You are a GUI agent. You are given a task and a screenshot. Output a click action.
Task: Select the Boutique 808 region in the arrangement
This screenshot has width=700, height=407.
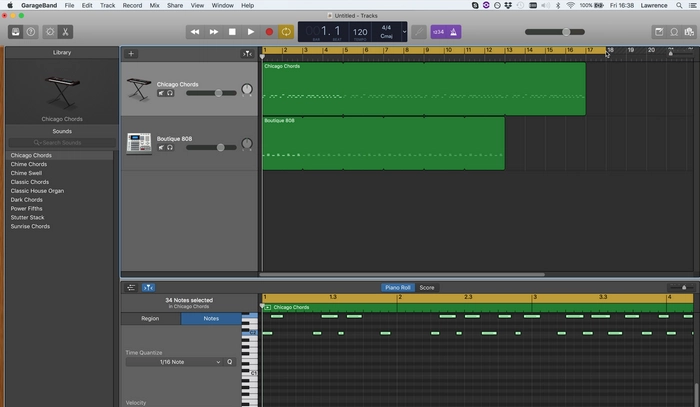pyautogui.click(x=383, y=143)
